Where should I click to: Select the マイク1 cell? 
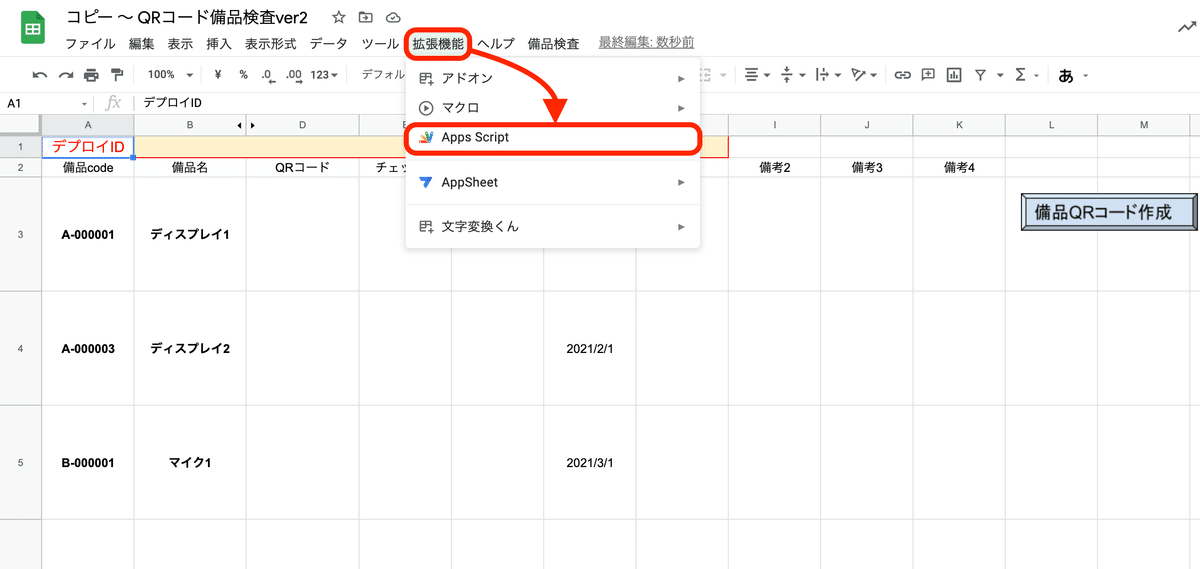pyautogui.click(x=190, y=462)
